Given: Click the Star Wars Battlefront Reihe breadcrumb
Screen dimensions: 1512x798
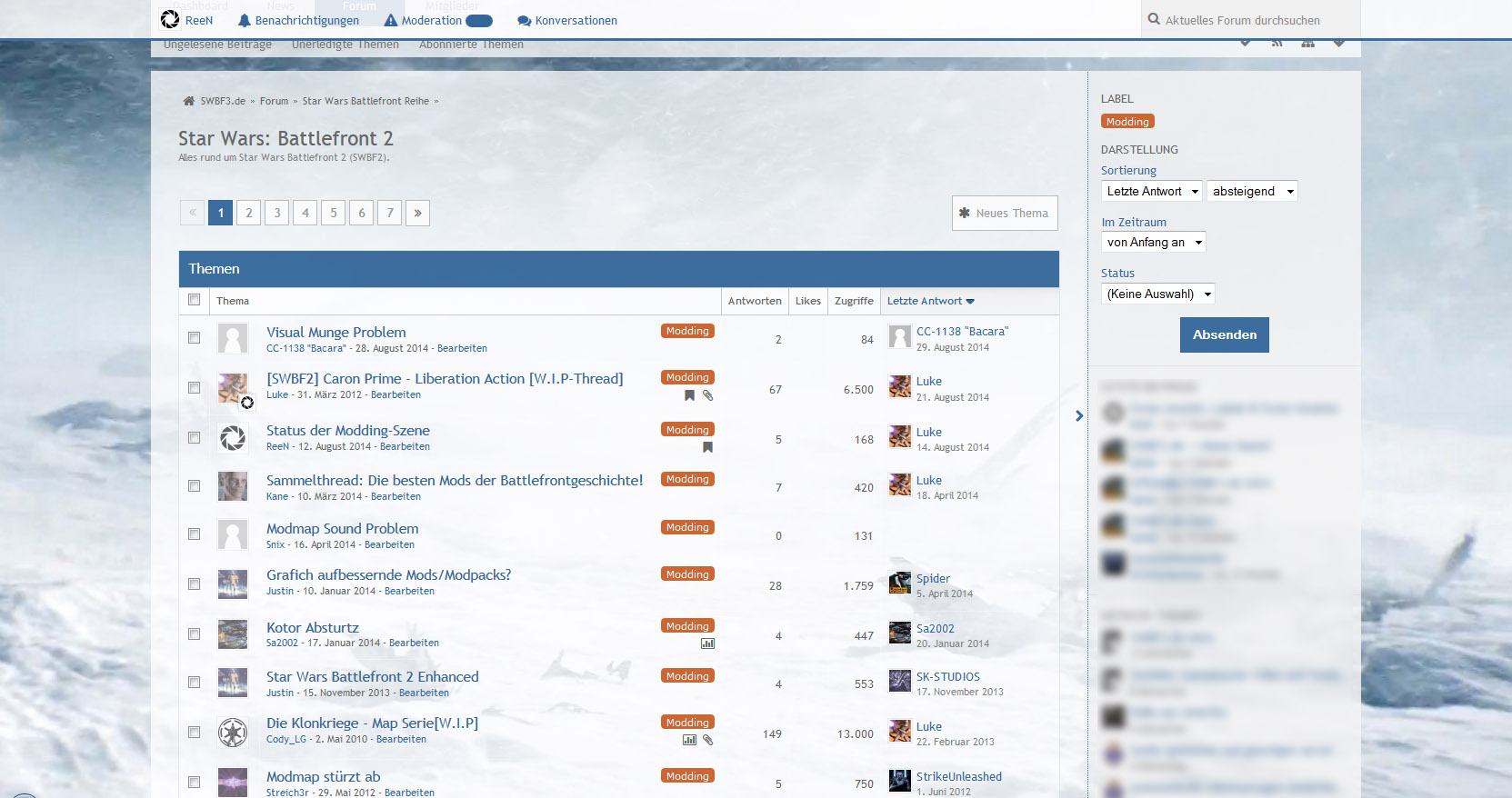Looking at the screenshot, I should tap(365, 101).
